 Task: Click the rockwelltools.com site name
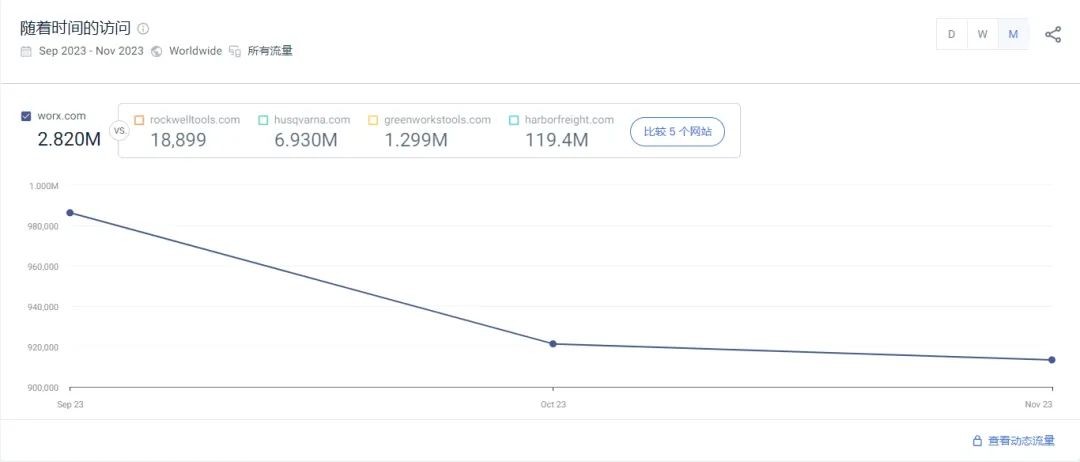pos(195,120)
